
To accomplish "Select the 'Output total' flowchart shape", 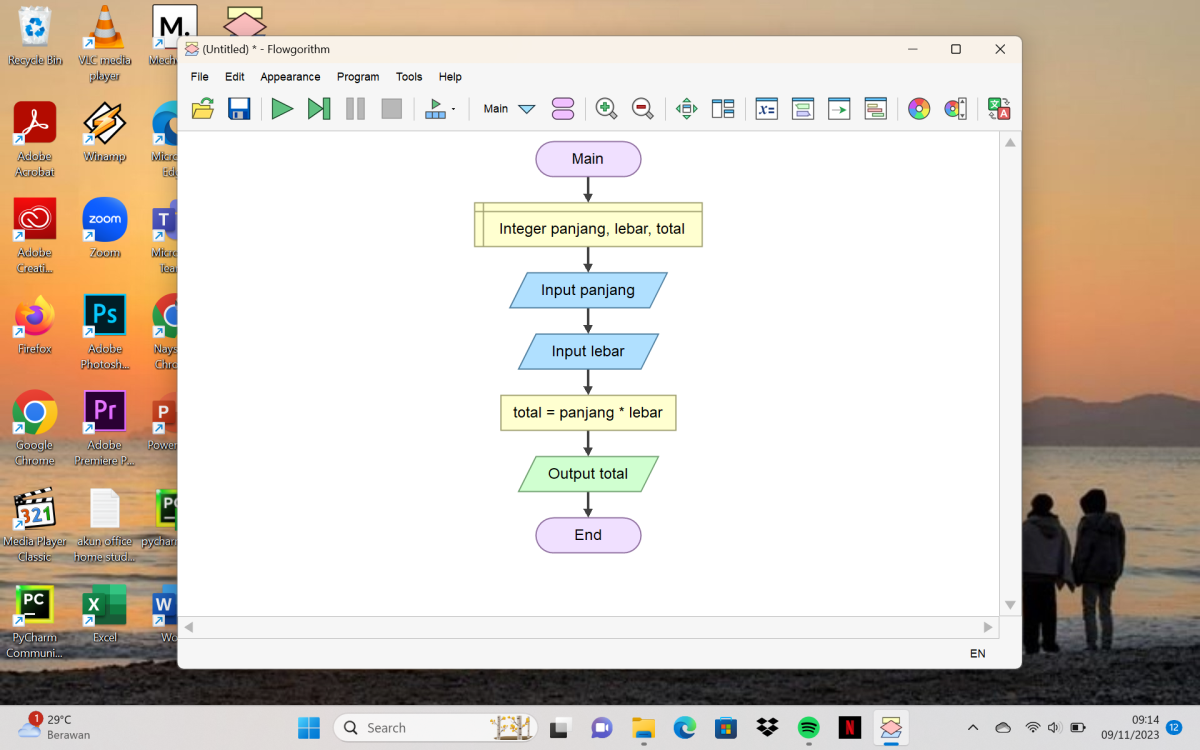I will [x=588, y=474].
